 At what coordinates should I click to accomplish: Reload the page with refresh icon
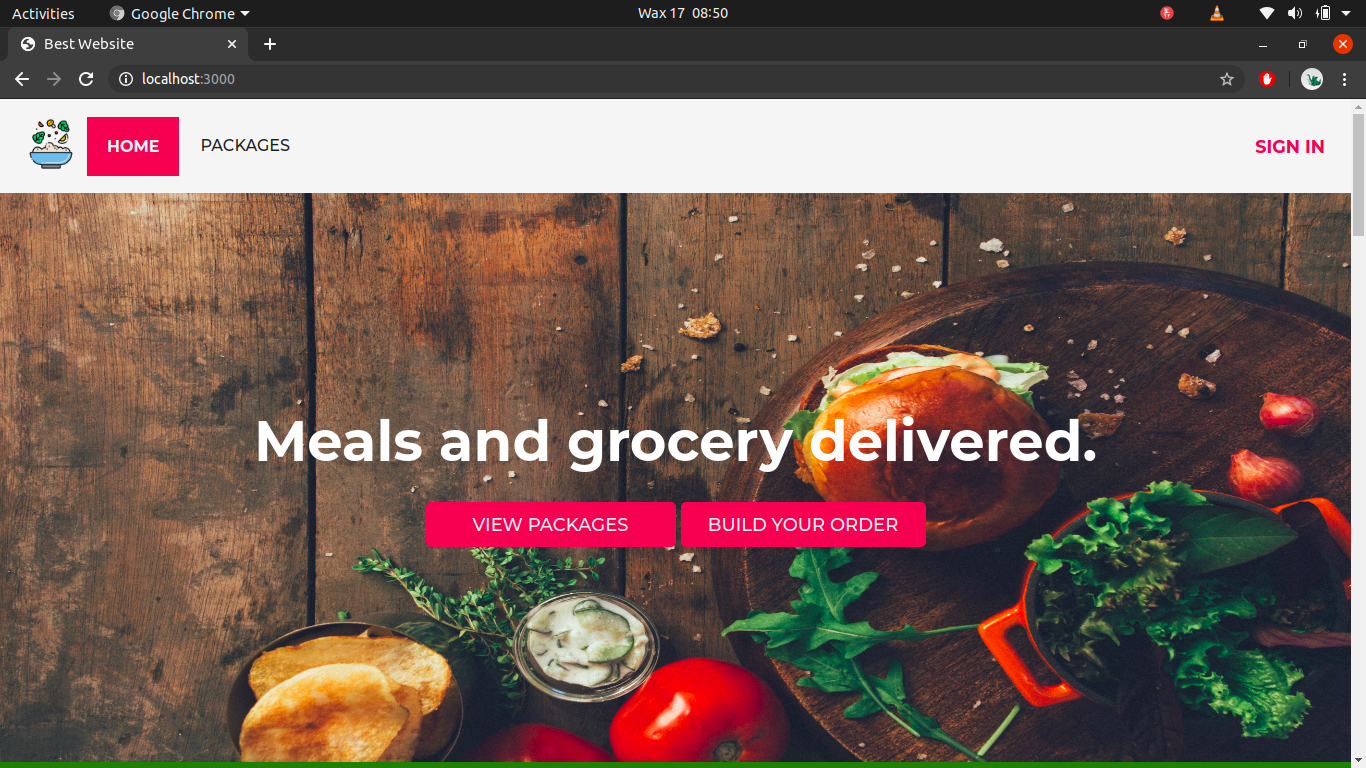(86, 79)
